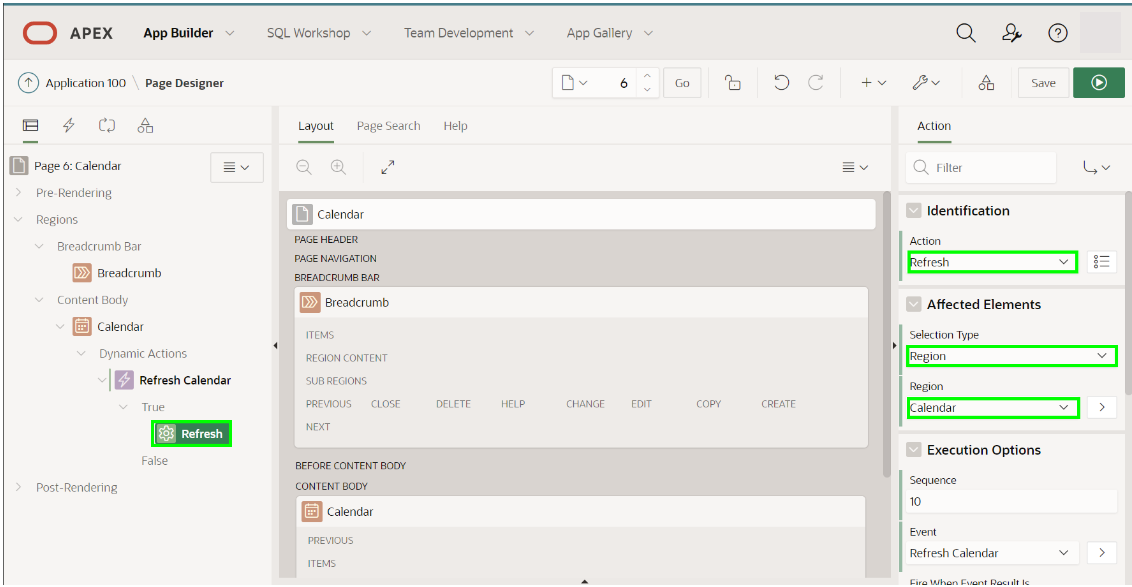The image size is (1132, 587).
Task: Click the Zoom Out magnifier in layout
Action: tap(304, 167)
